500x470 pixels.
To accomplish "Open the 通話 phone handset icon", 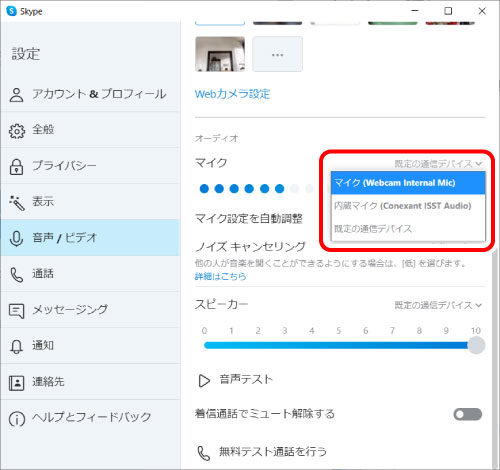I will point(16,275).
